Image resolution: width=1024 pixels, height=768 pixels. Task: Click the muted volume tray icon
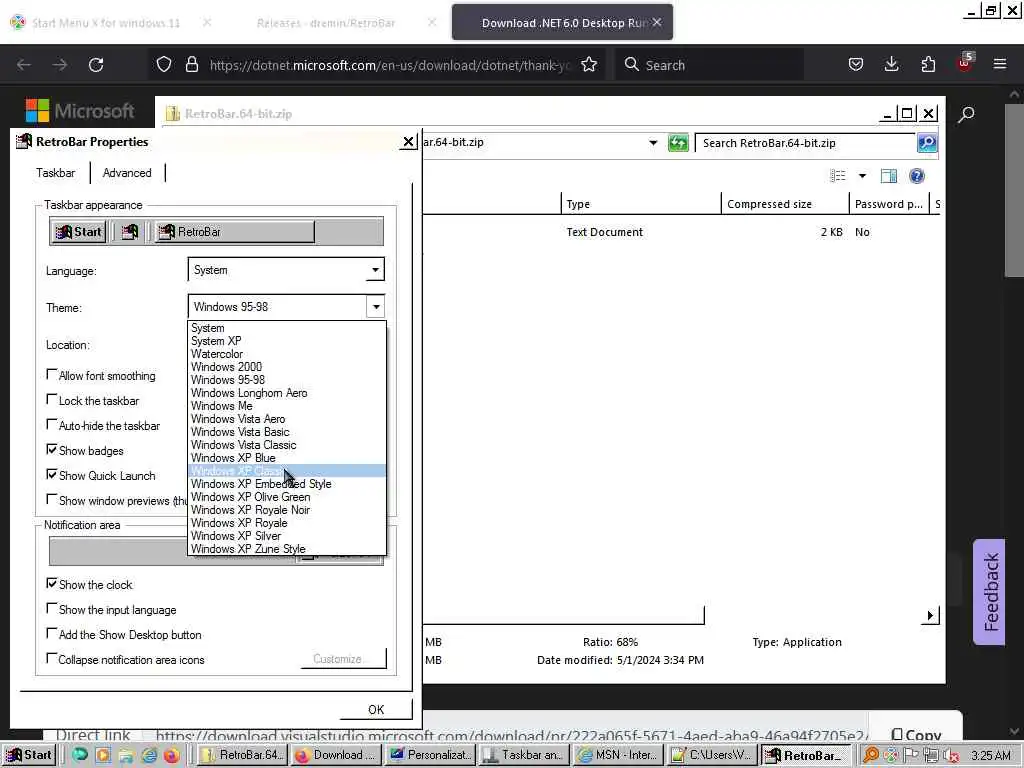(x=952, y=756)
